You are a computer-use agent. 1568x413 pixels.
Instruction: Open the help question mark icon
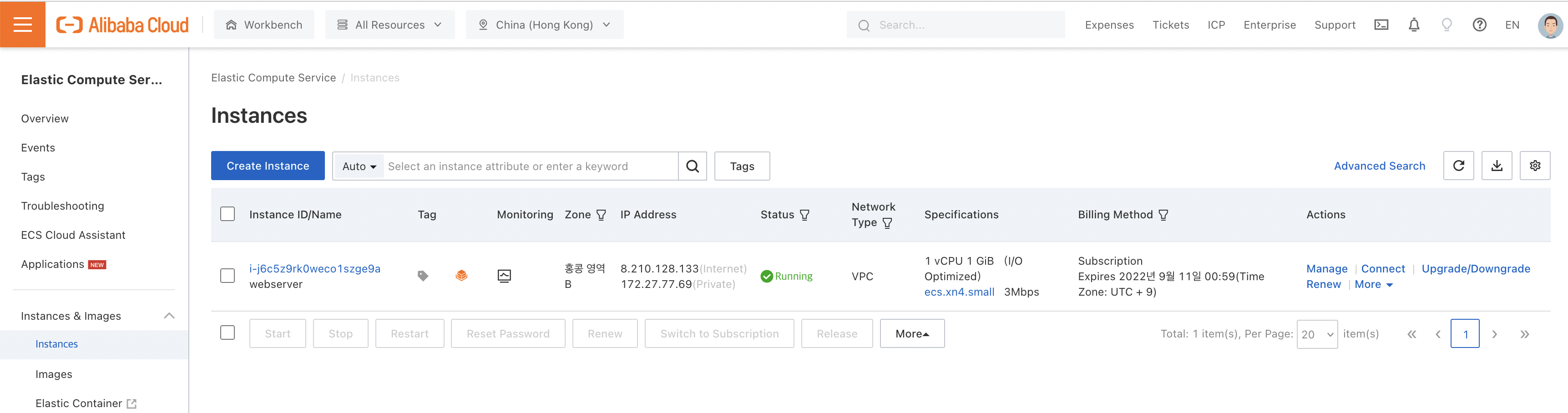pyautogui.click(x=1479, y=25)
